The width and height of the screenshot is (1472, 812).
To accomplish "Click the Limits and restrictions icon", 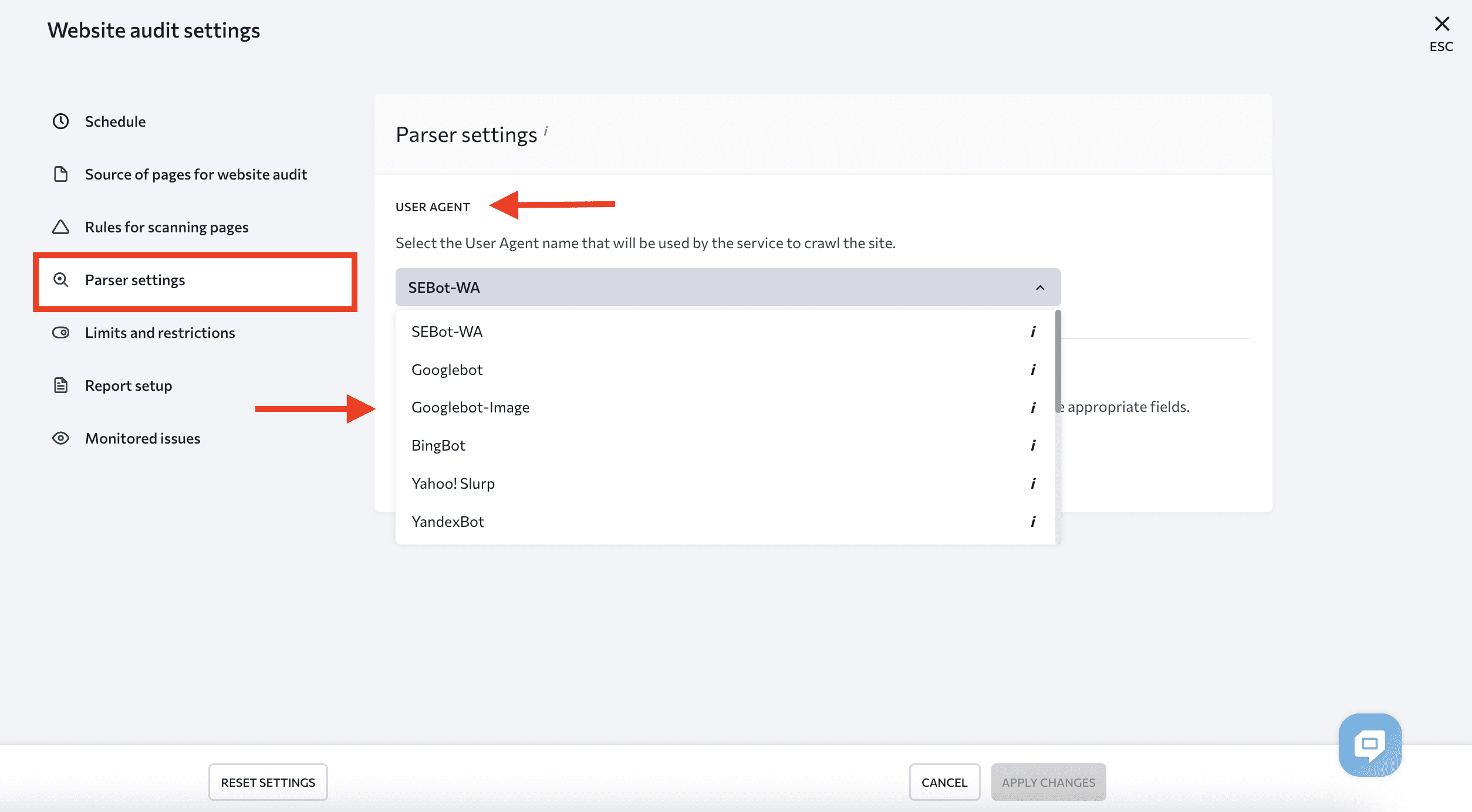I will tap(59, 332).
